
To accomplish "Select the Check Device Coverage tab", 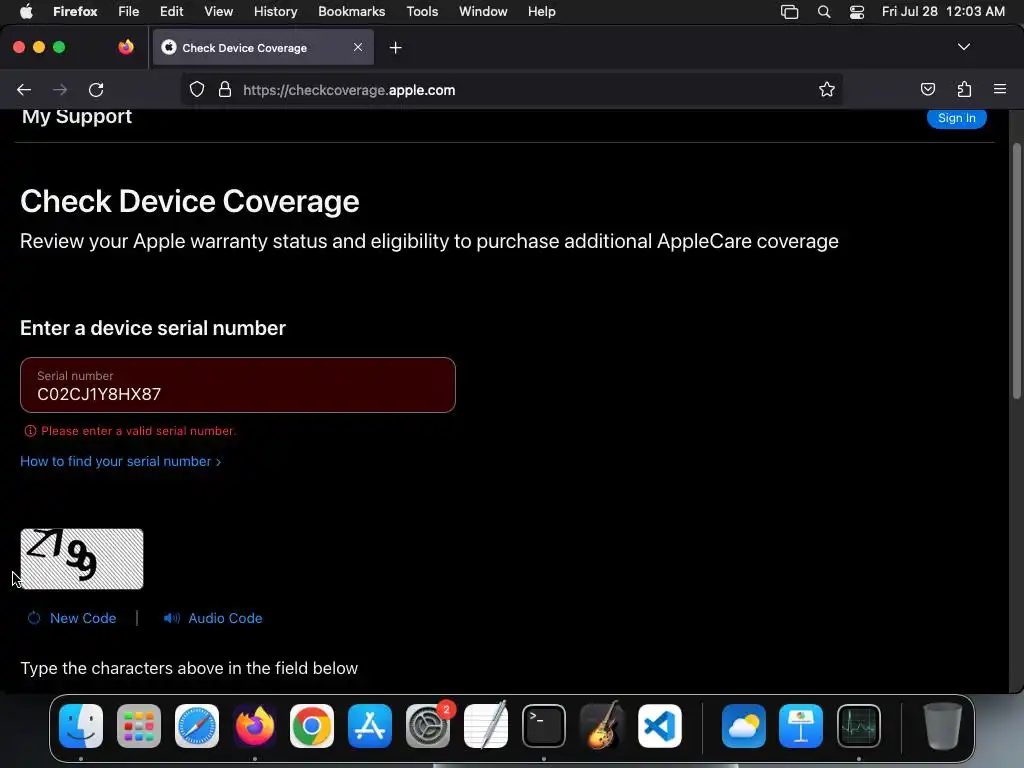I will coord(263,47).
